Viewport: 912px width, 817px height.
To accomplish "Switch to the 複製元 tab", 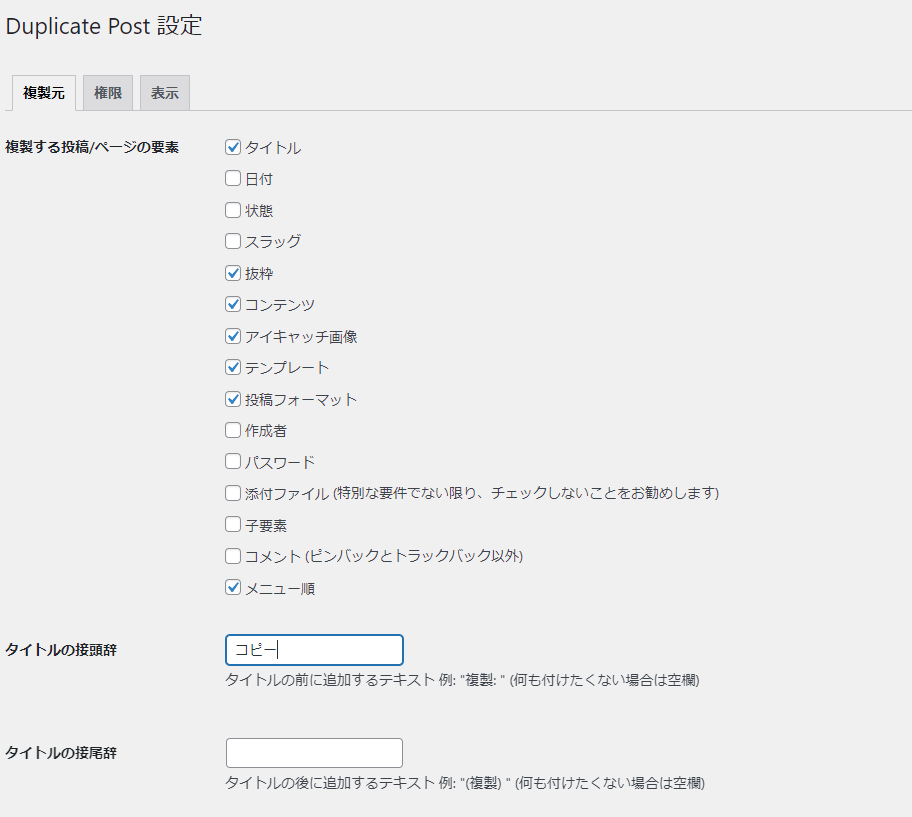I will click(44, 93).
